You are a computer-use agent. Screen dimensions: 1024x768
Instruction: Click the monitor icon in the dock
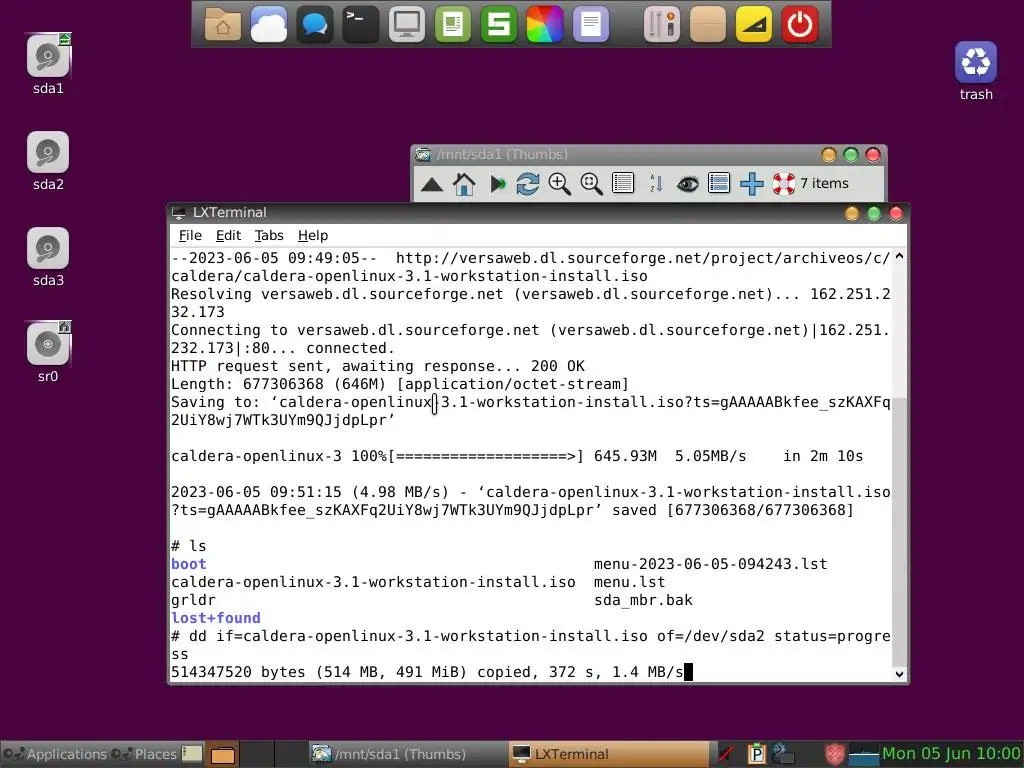[407, 25]
